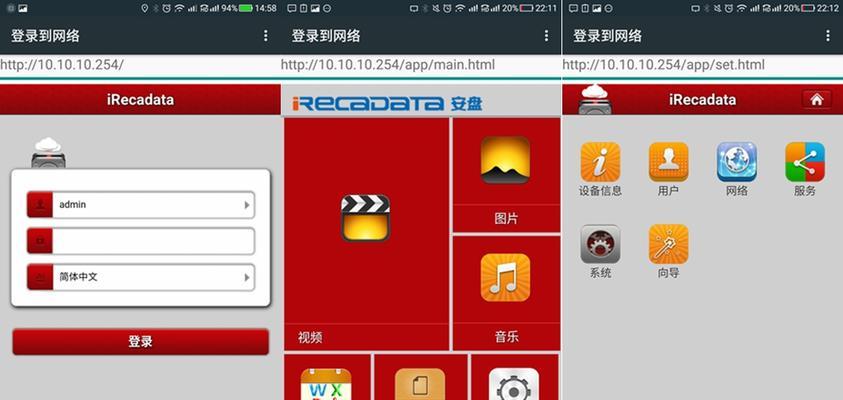Expand the 简体中文 language dropdown
Image resolution: width=843 pixels, height=400 pixels.
247,277
